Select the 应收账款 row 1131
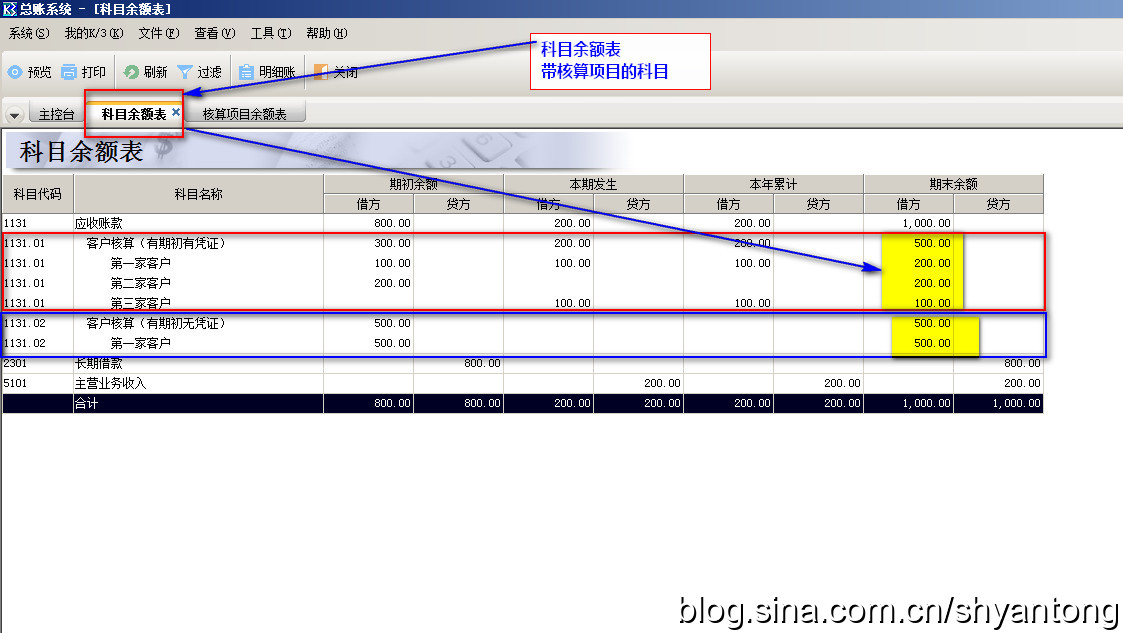The image size is (1123, 633). [x=98, y=223]
